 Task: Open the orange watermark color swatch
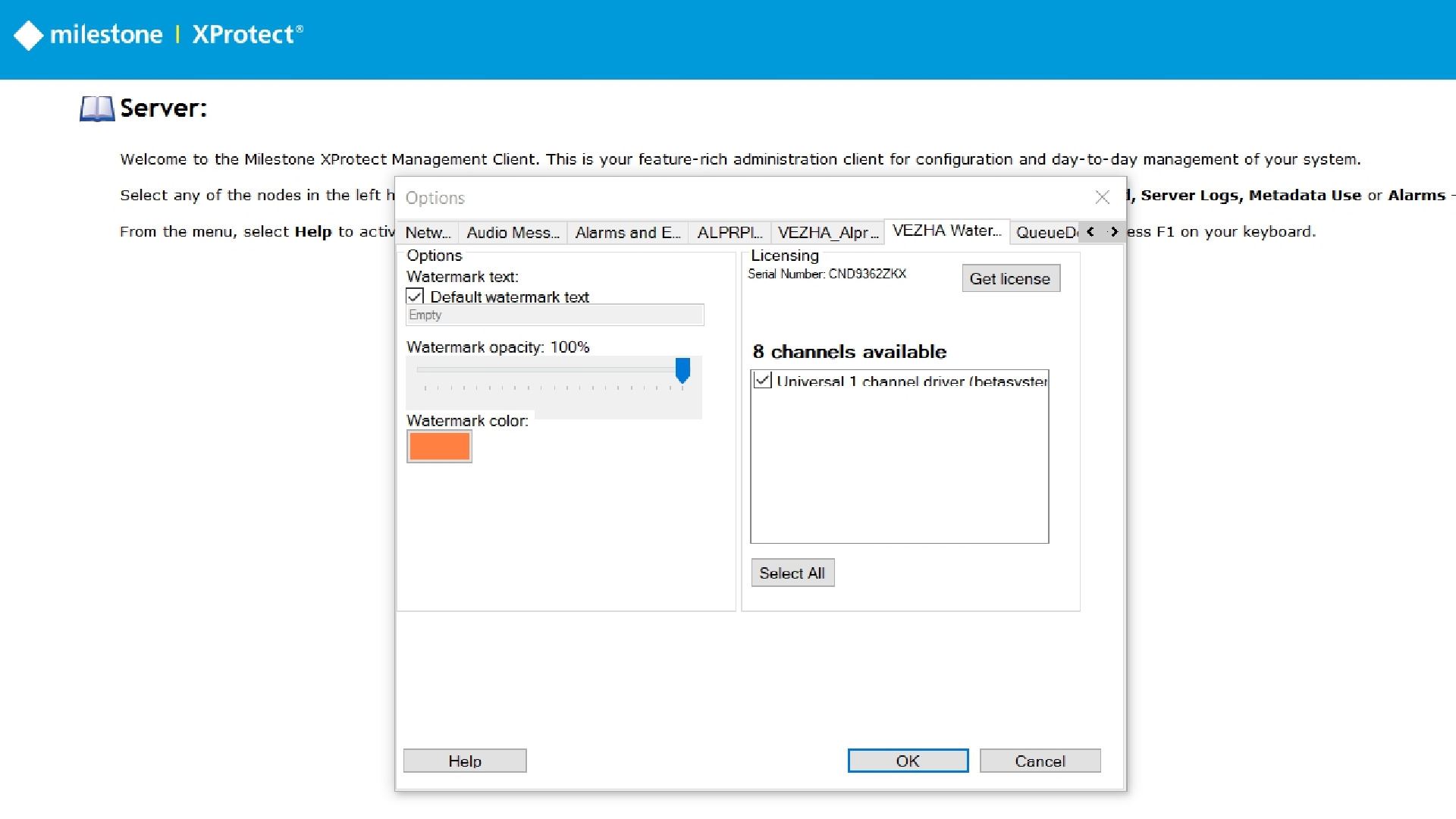(x=439, y=447)
